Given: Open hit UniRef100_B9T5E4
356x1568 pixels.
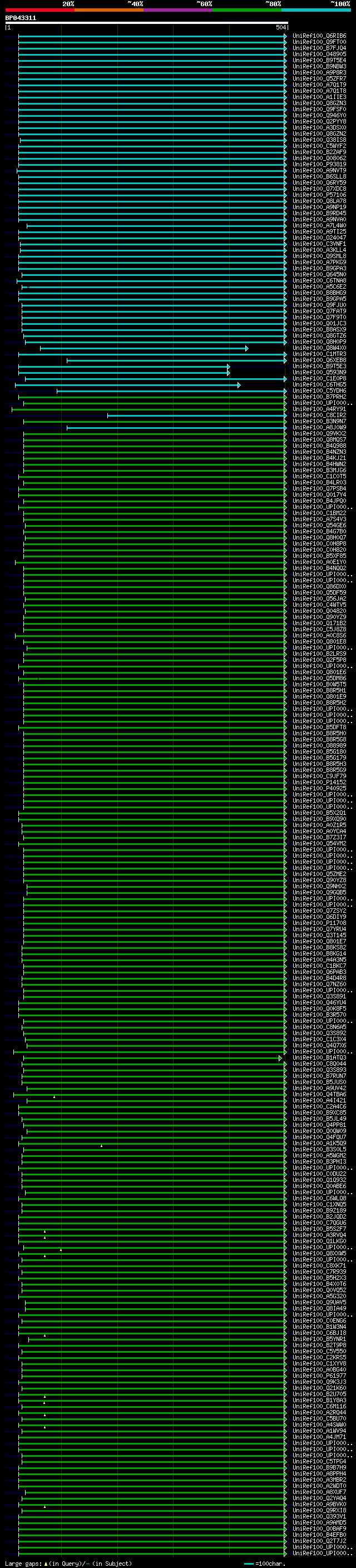Looking at the screenshot, I should pyautogui.click(x=319, y=60).
